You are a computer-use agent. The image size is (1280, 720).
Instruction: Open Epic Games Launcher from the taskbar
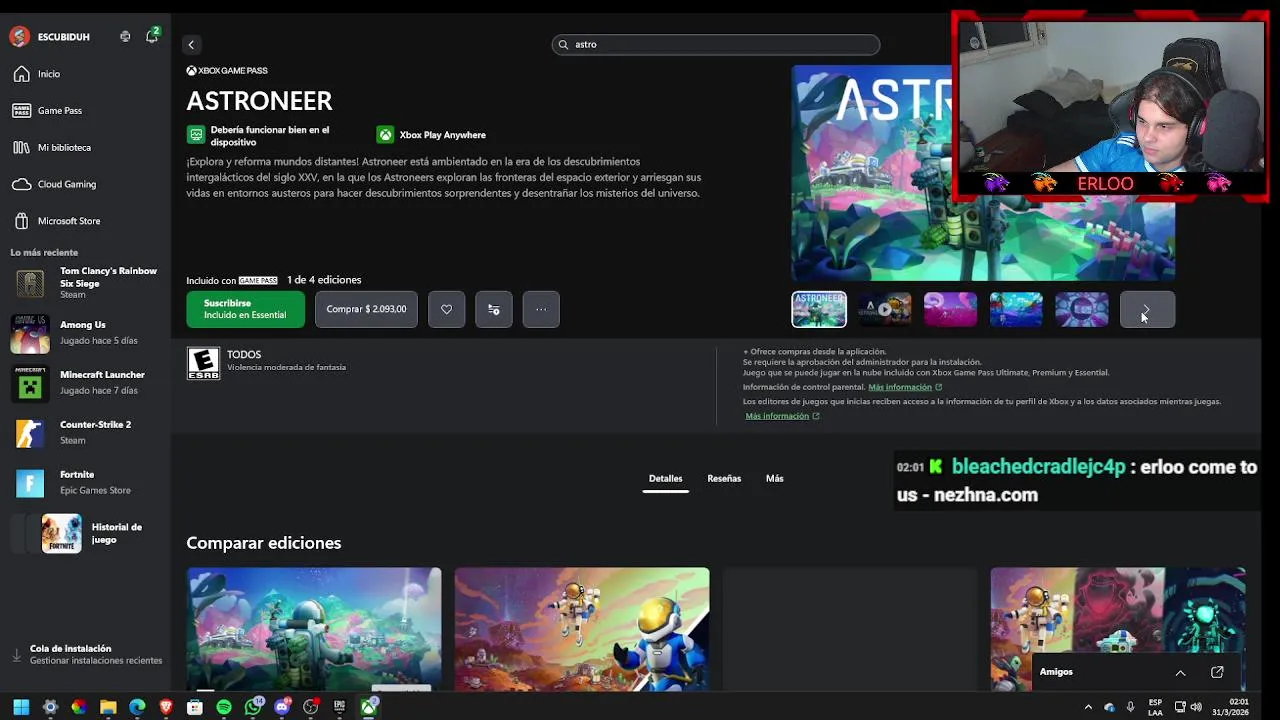point(340,707)
